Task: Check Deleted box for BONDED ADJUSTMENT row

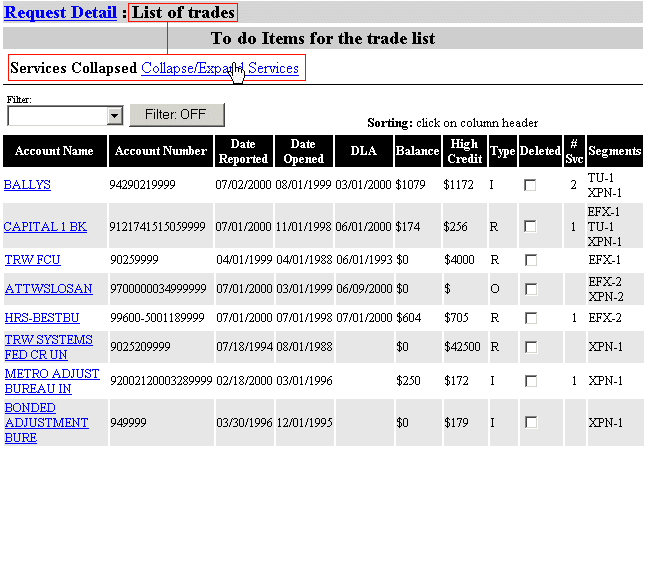Action: (x=531, y=423)
